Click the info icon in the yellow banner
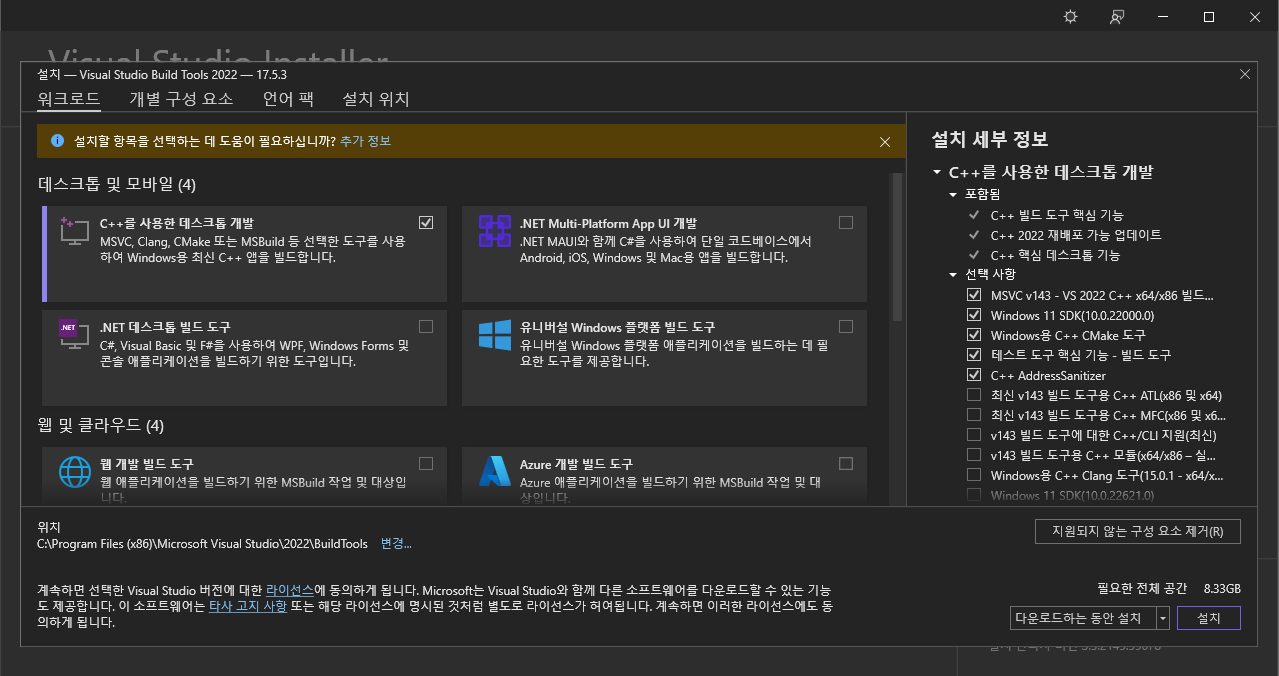Viewport: 1279px width, 676px height. (58, 141)
